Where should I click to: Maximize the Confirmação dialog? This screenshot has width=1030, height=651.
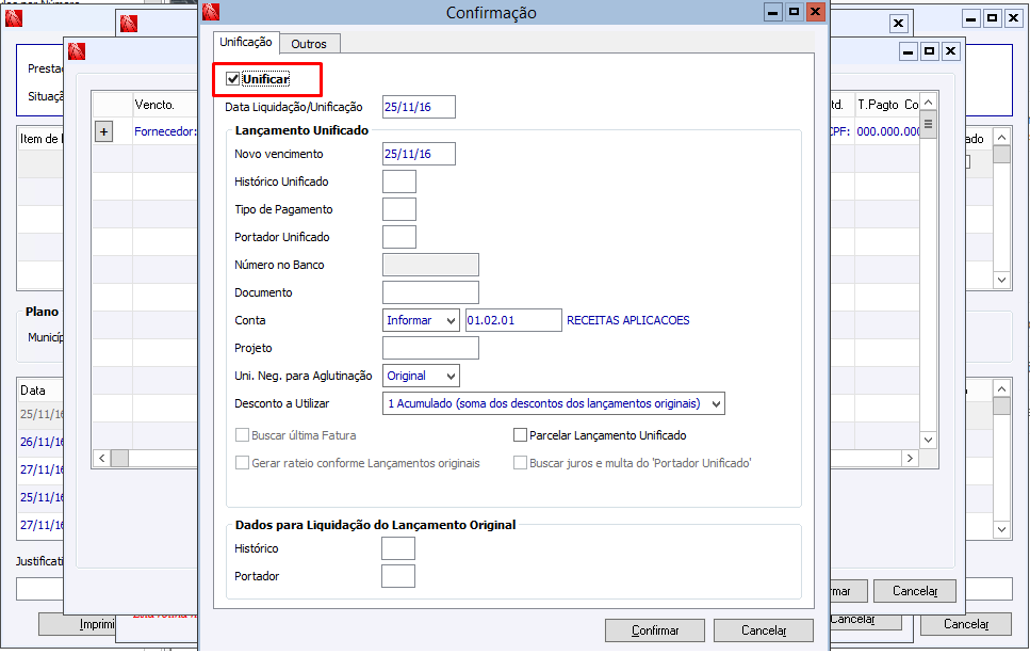click(794, 12)
